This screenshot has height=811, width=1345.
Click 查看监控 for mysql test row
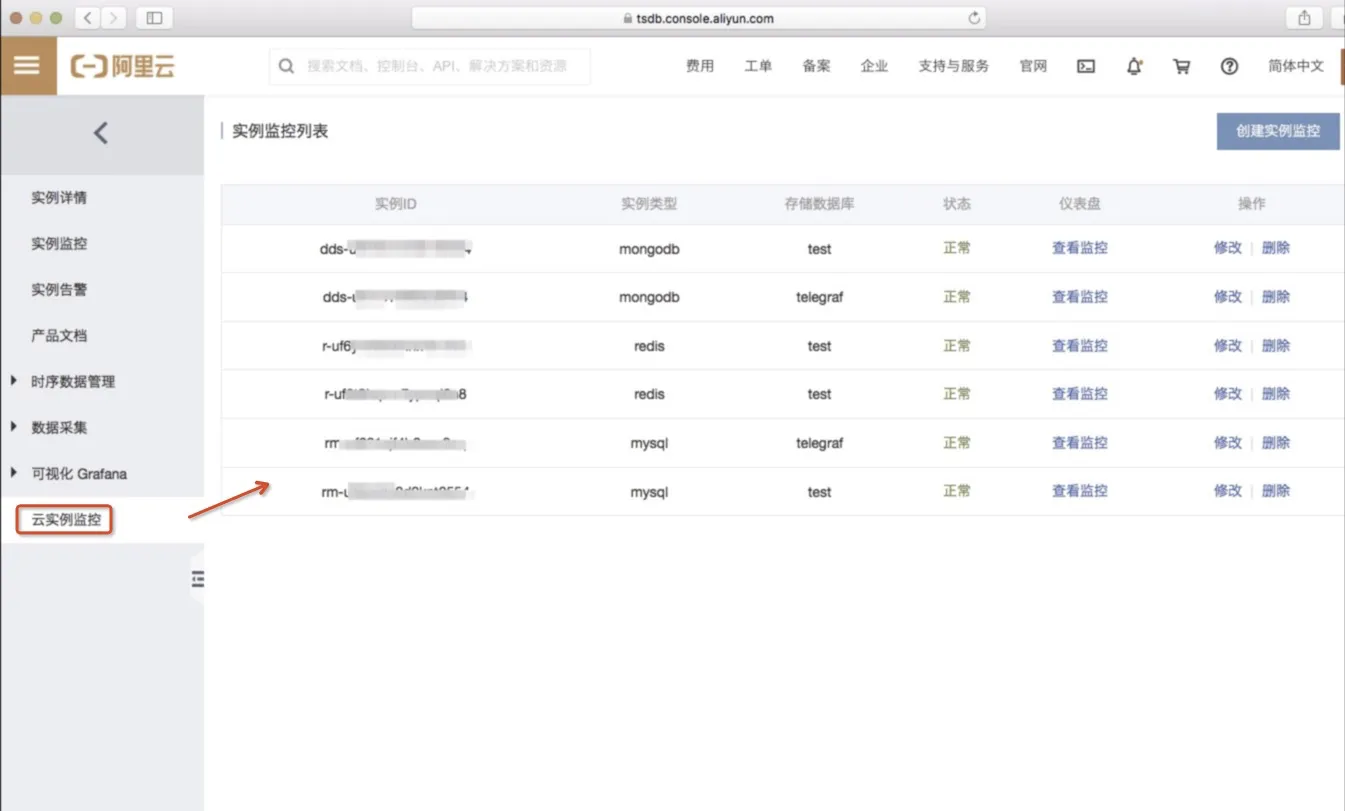[x=1080, y=491]
